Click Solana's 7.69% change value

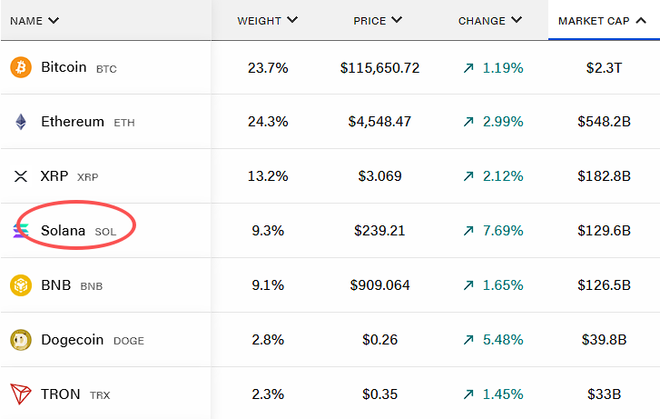[x=502, y=231]
